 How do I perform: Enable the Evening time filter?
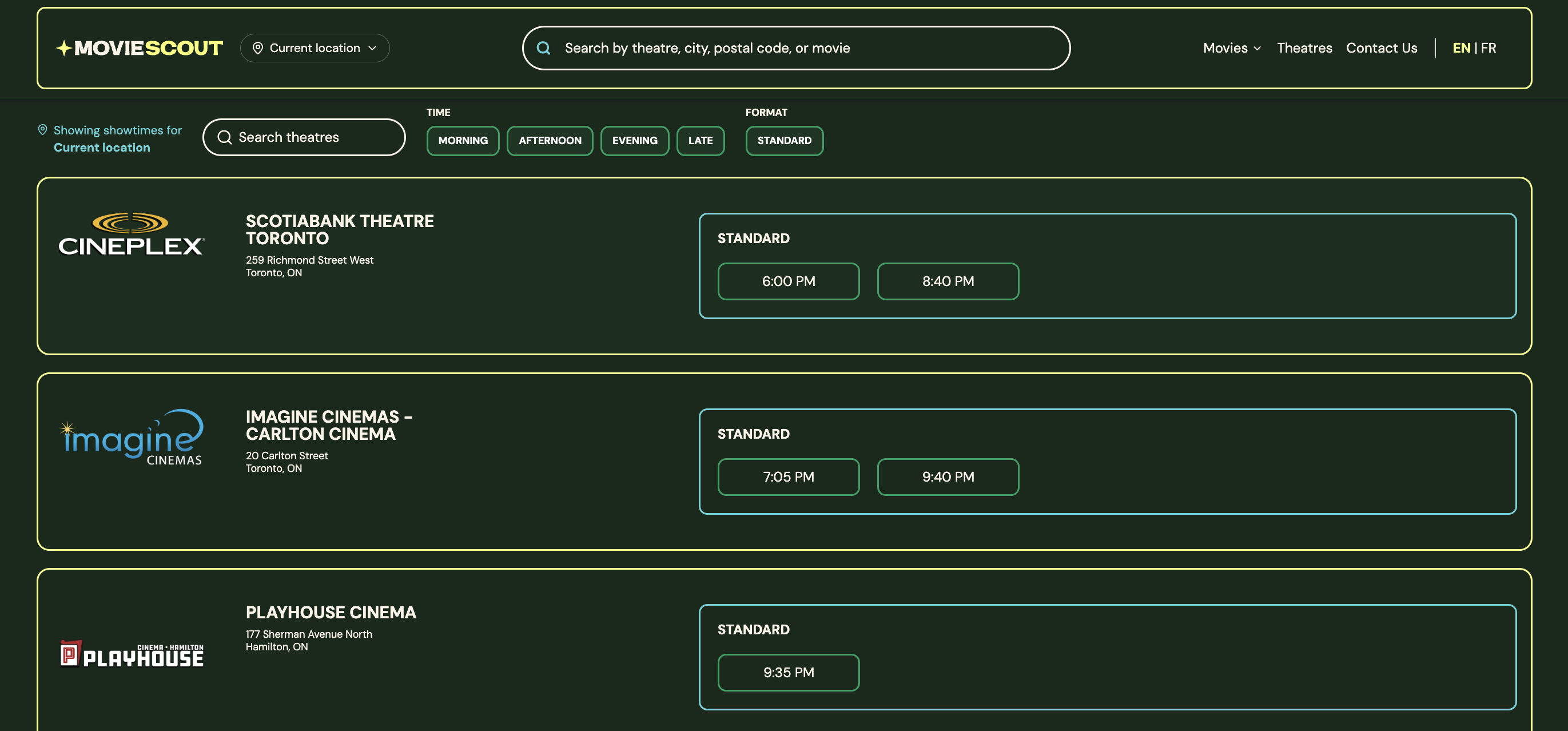(634, 141)
